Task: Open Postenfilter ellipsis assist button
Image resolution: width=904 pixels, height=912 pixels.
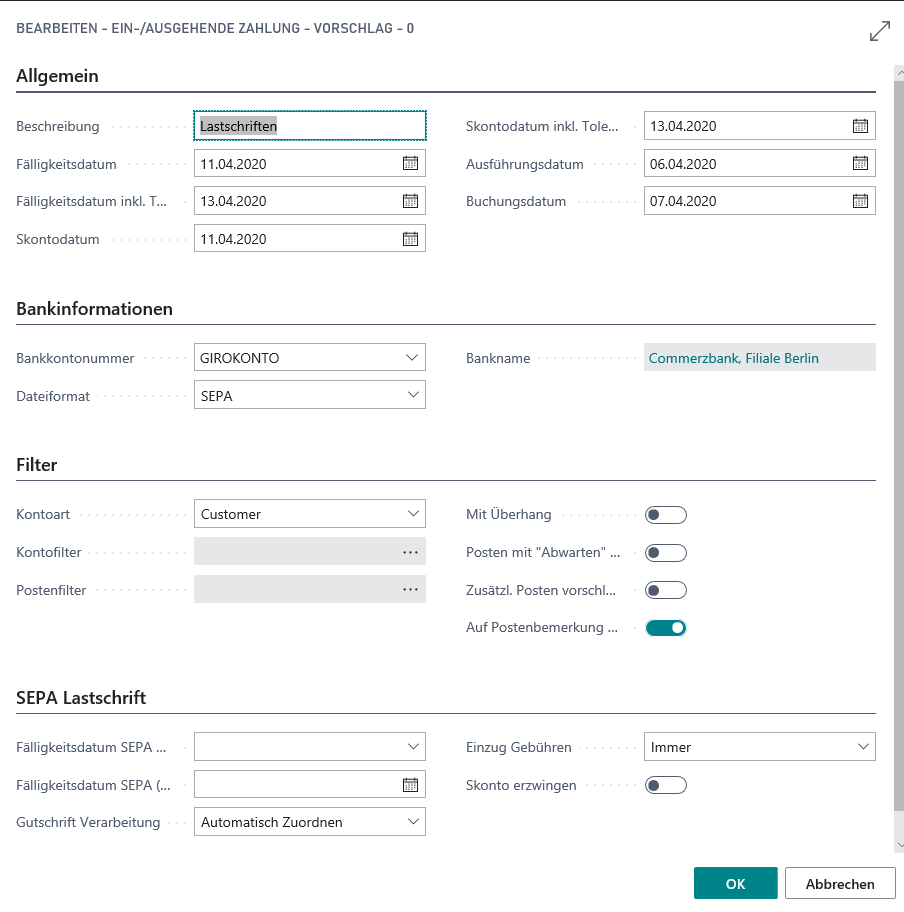Action: [410, 590]
